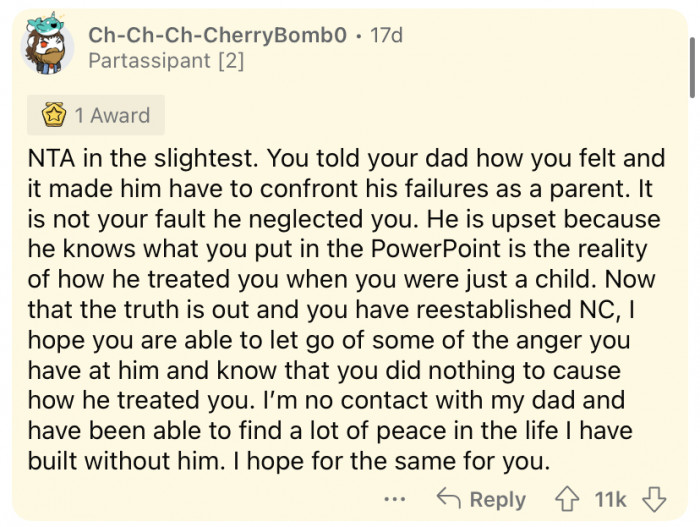The width and height of the screenshot is (700, 527).
Task: Click the gold award star icon
Action: pyautogui.click(x=53, y=115)
